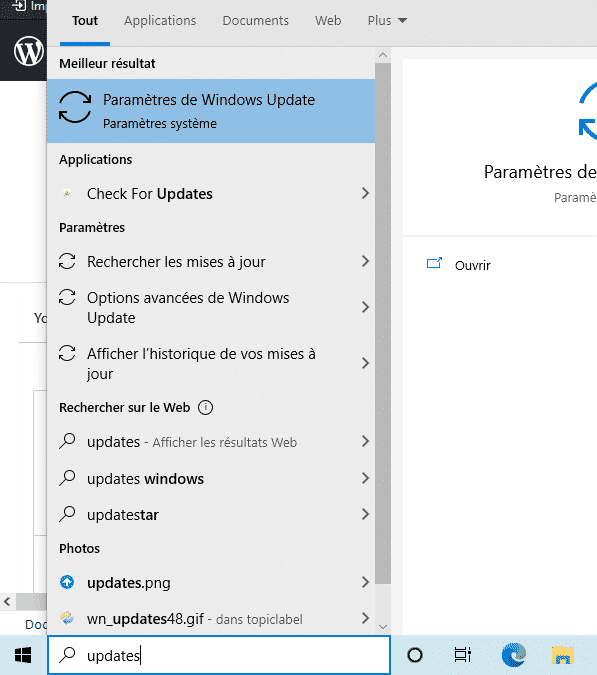Open Afficher l'historique de vos mises à jour
This screenshot has height=675, width=597.
coord(210,363)
